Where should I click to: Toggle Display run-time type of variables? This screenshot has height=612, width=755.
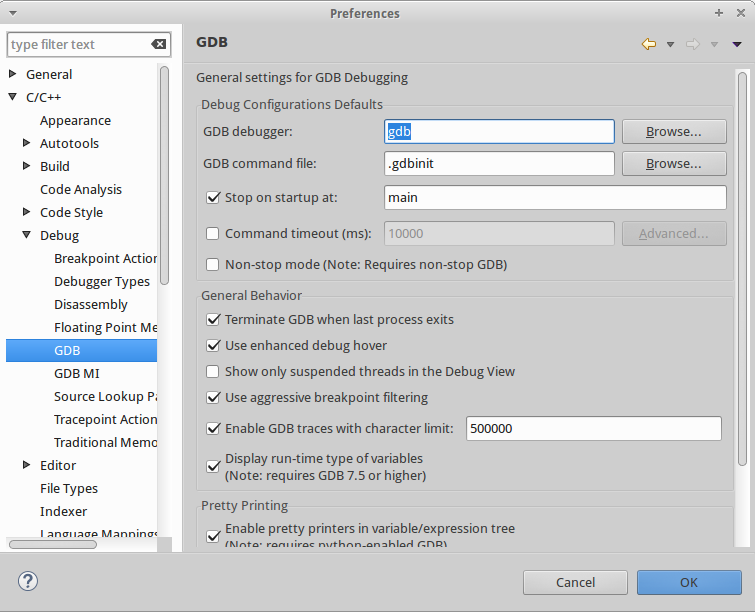click(x=213, y=467)
